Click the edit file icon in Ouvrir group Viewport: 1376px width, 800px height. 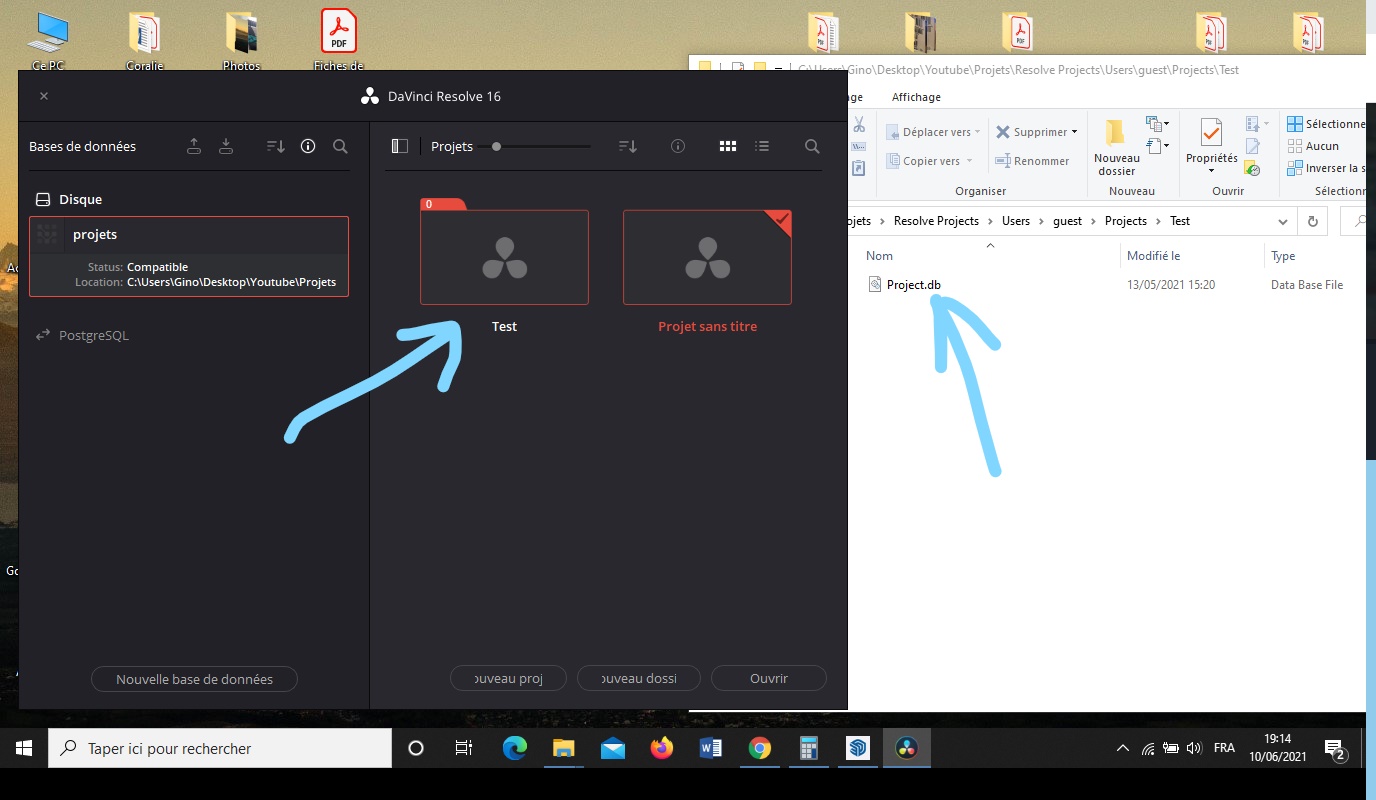tap(1252, 147)
